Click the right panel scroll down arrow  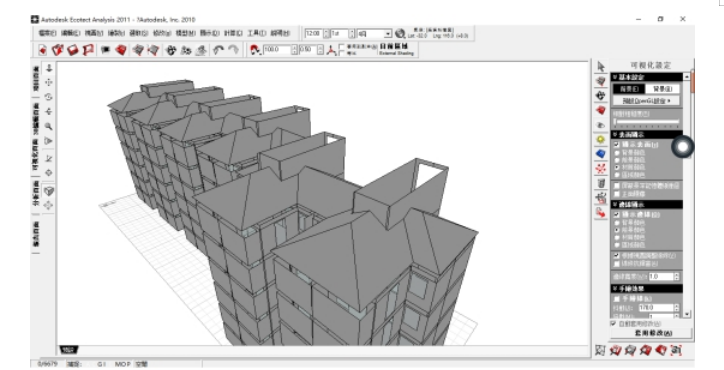pyautogui.click(x=688, y=314)
